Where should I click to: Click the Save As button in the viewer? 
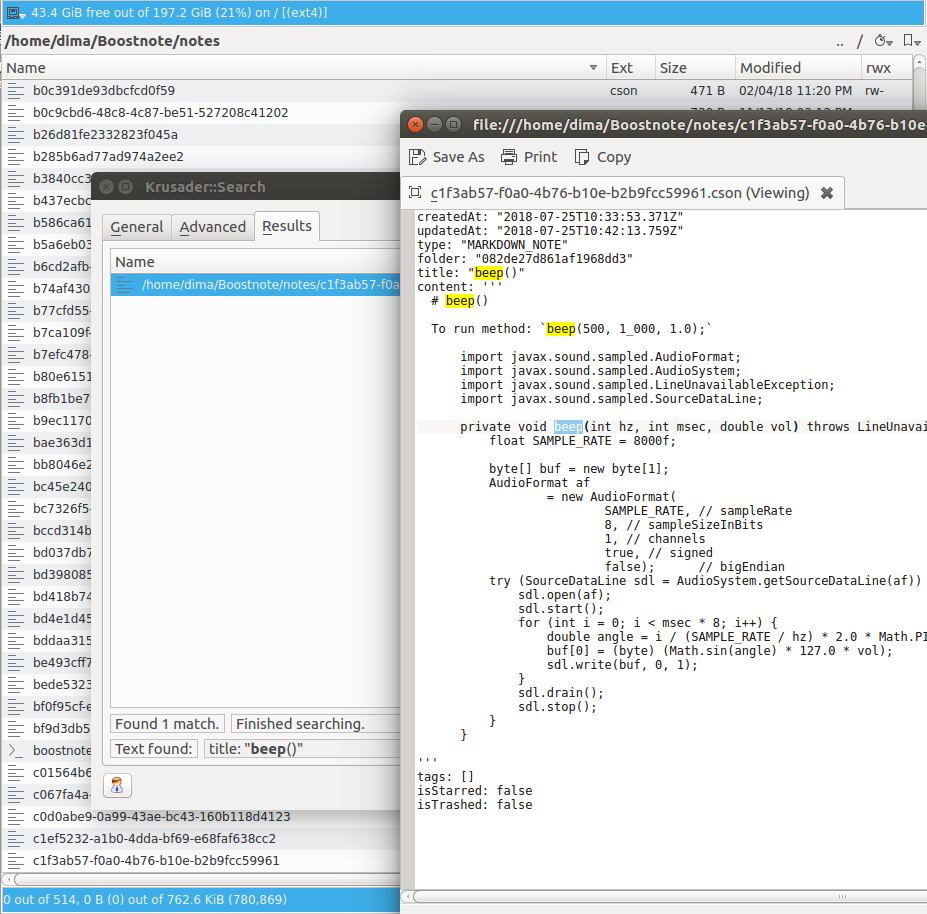[447, 157]
